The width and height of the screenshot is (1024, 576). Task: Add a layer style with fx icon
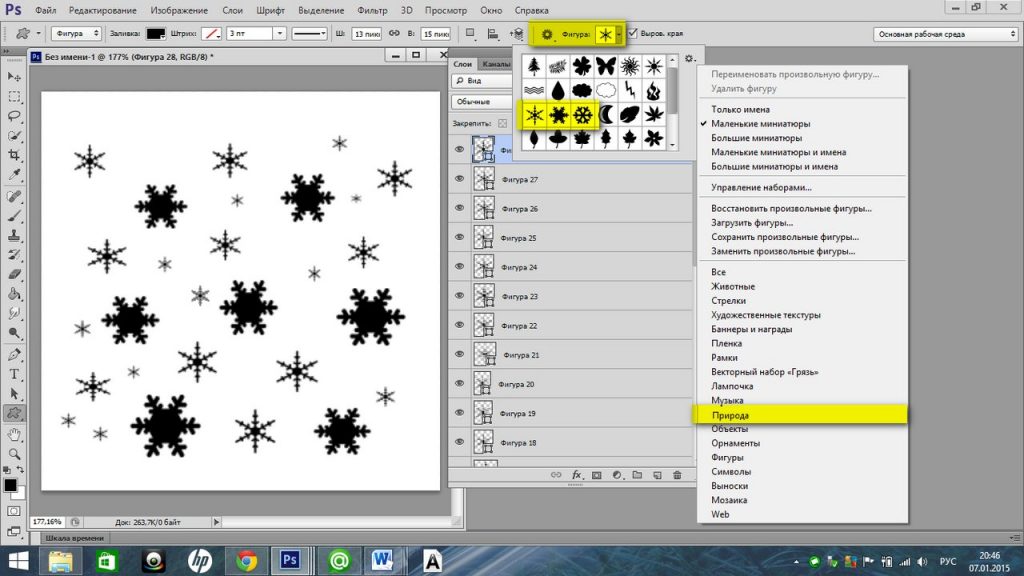click(x=576, y=475)
